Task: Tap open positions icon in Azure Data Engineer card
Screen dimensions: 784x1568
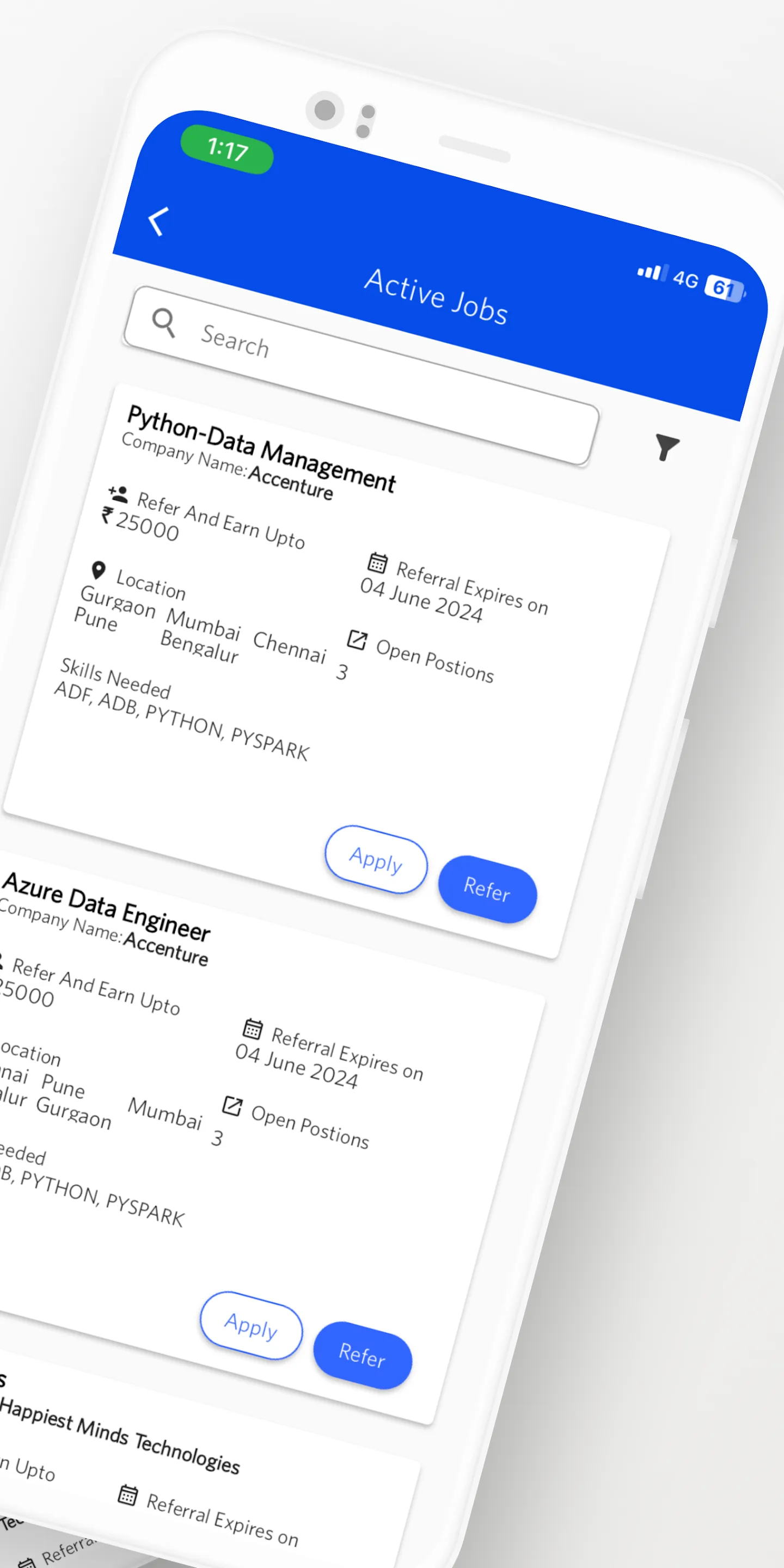Action: point(232,1105)
